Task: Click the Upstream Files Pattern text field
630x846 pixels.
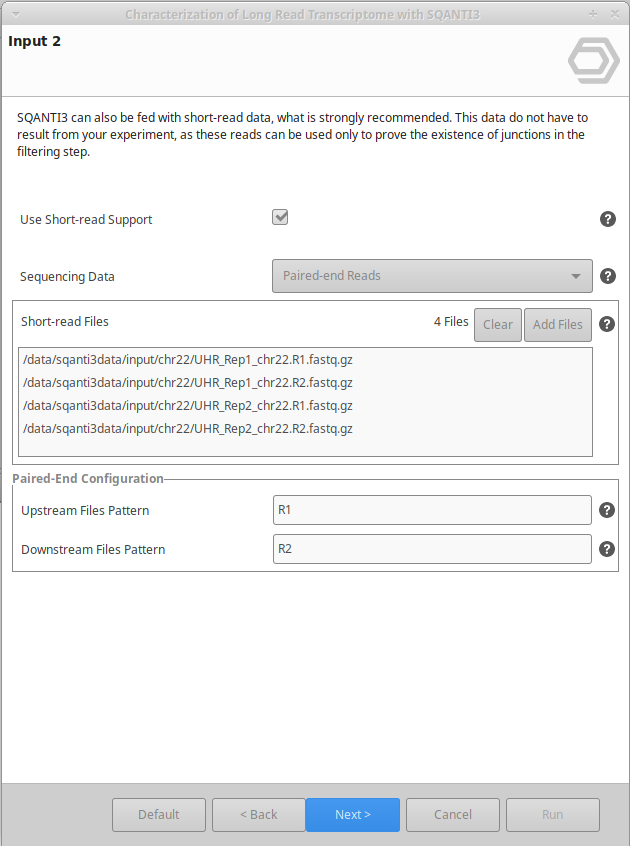Action: click(x=432, y=510)
